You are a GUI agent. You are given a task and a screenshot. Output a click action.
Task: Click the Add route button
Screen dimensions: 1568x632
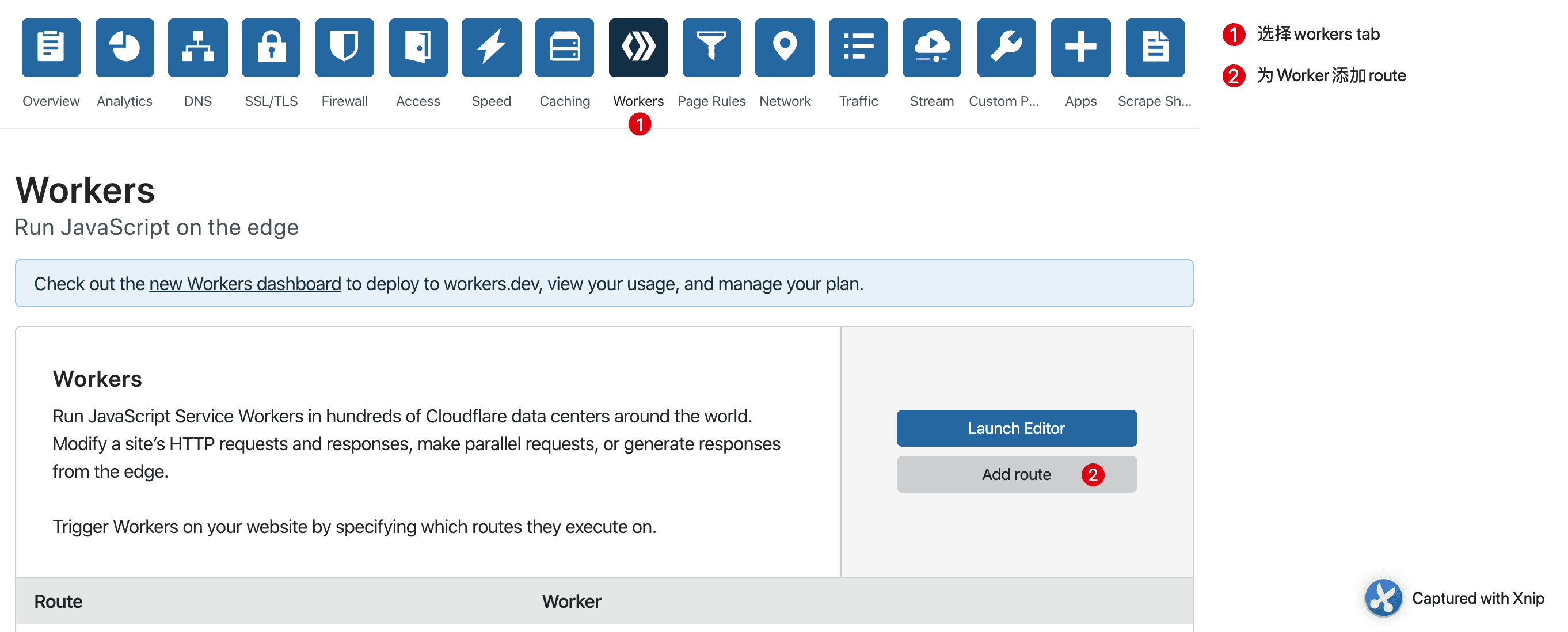tap(1016, 474)
